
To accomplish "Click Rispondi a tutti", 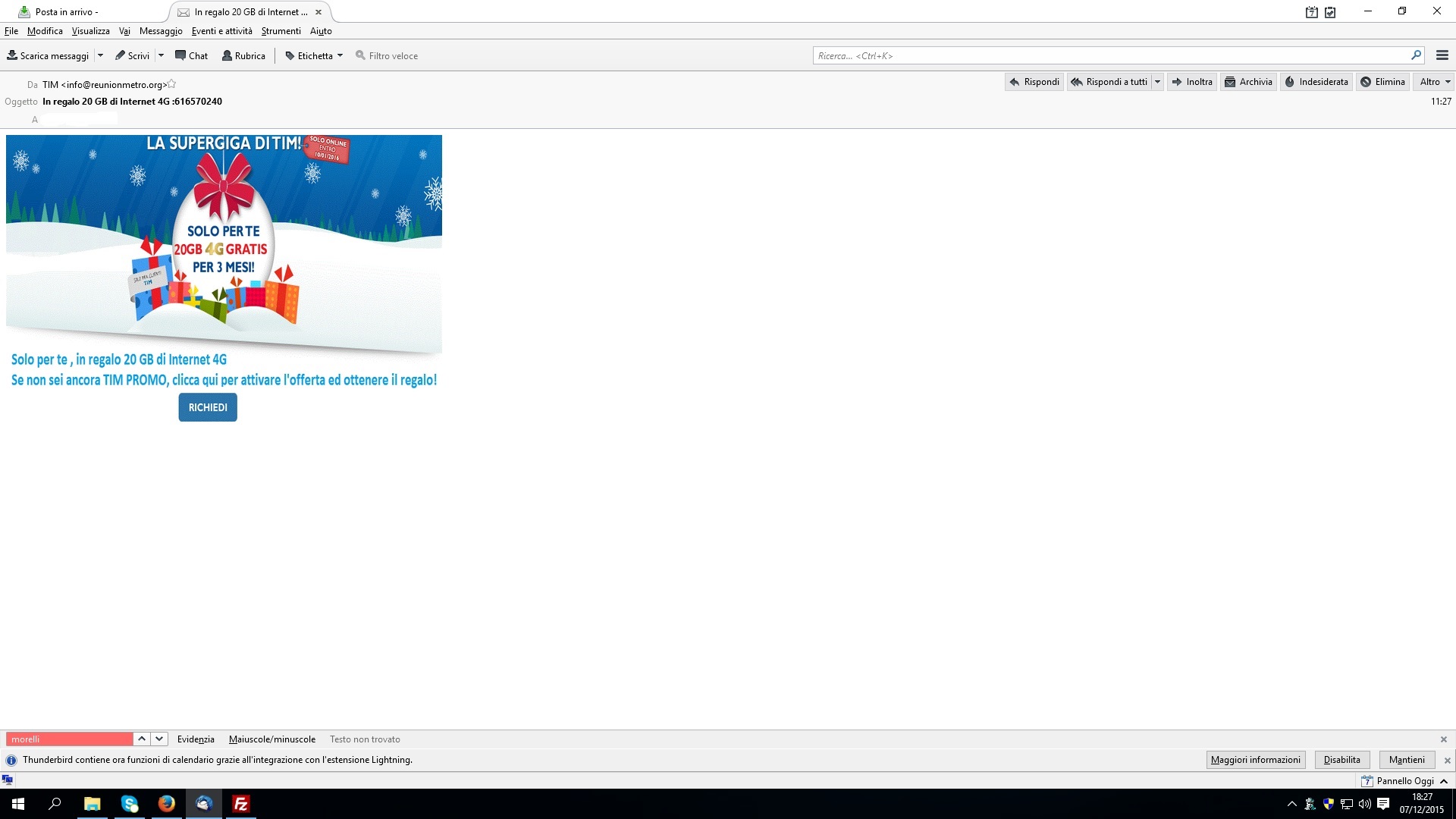I will click(x=1109, y=82).
